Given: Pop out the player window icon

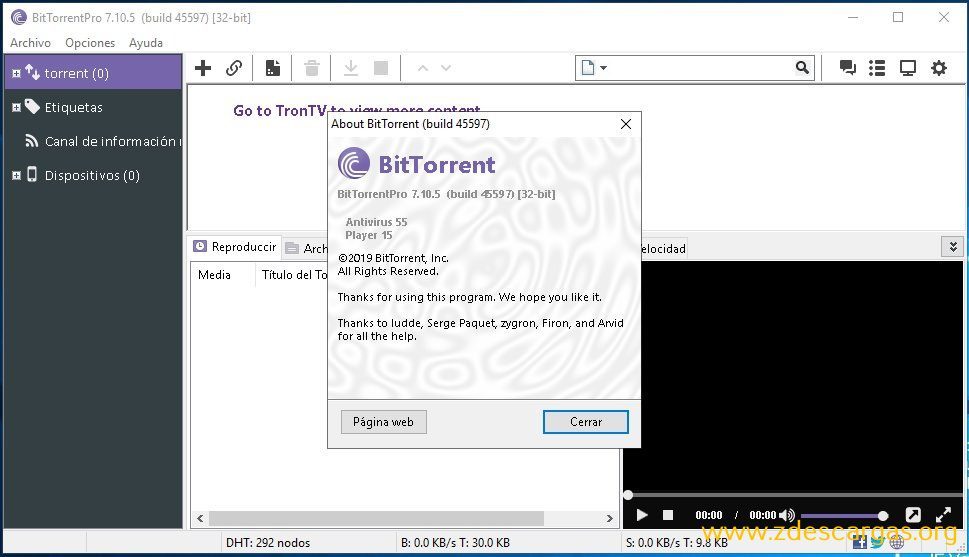Looking at the screenshot, I should click(913, 515).
